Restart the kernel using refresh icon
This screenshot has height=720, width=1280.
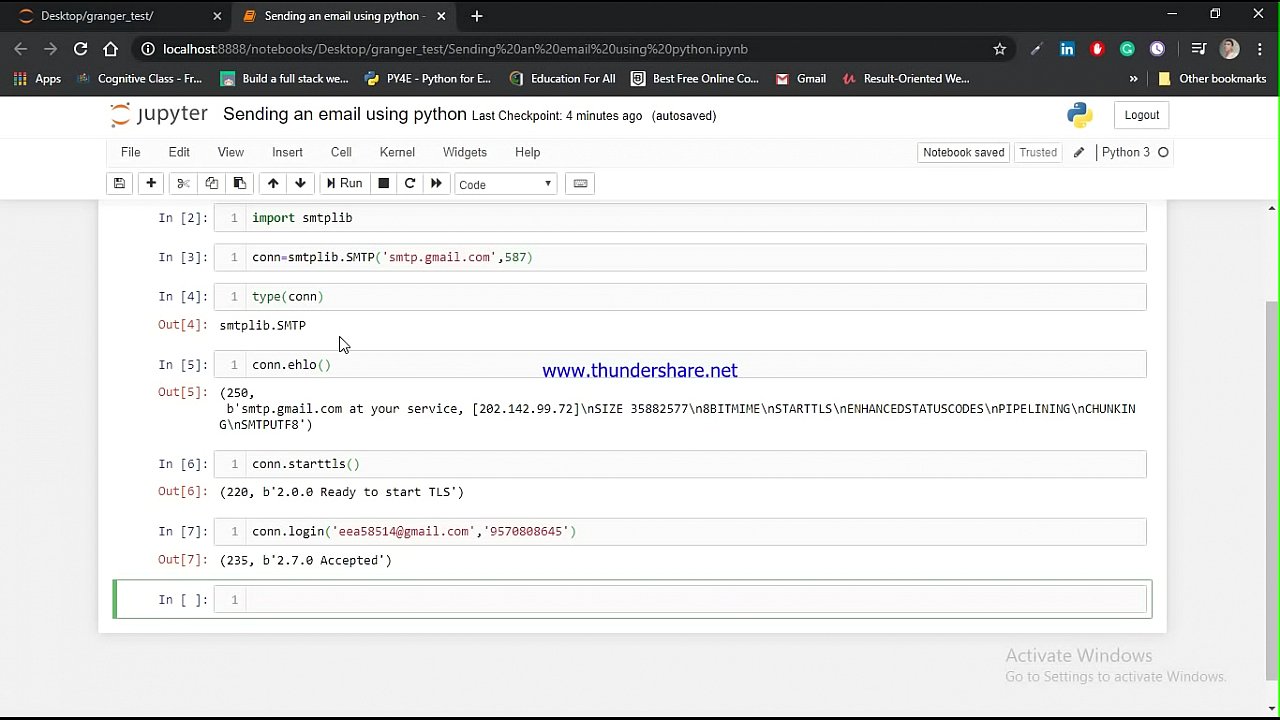point(410,183)
